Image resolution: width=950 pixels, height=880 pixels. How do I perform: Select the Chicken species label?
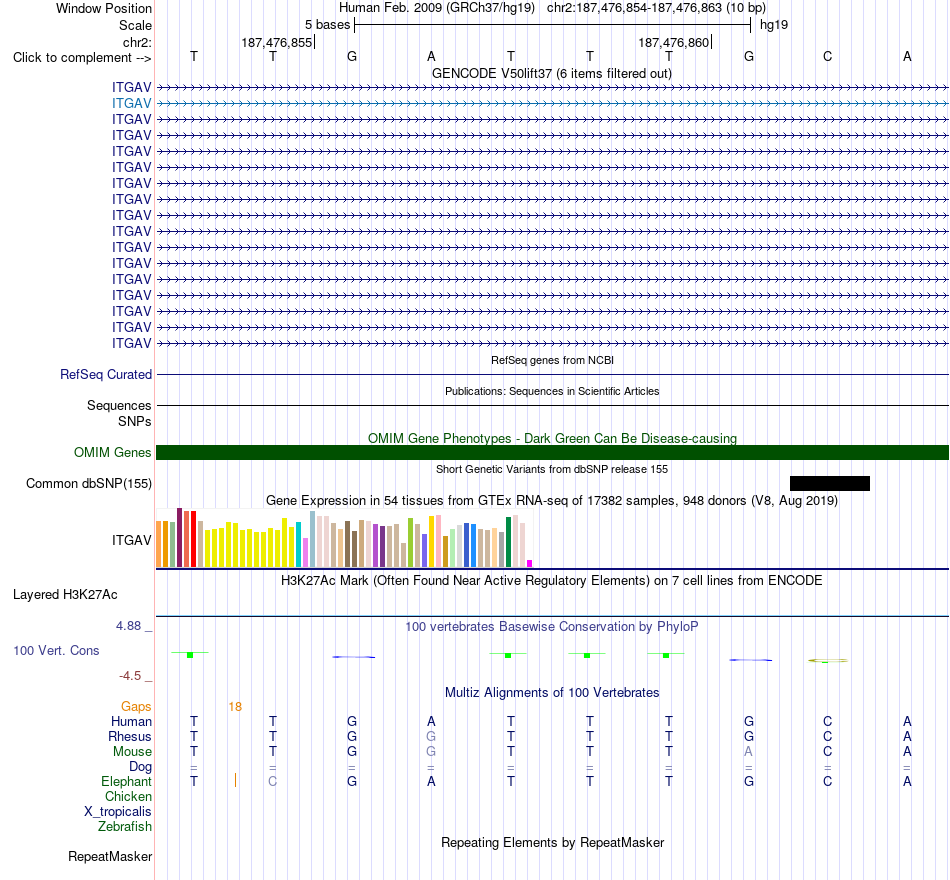point(128,796)
